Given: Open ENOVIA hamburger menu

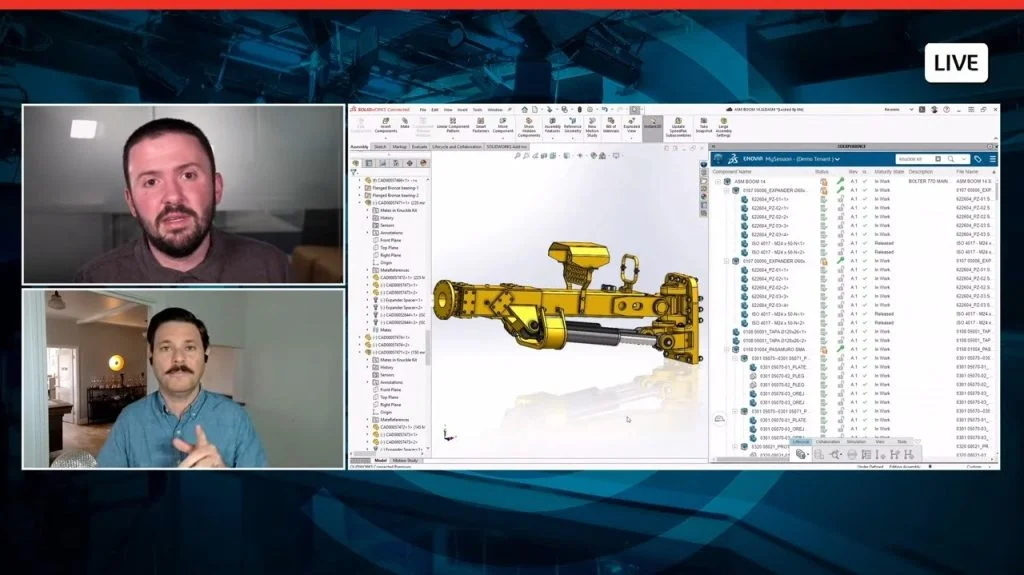Looking at the screenshot, I should coord(993,159).
